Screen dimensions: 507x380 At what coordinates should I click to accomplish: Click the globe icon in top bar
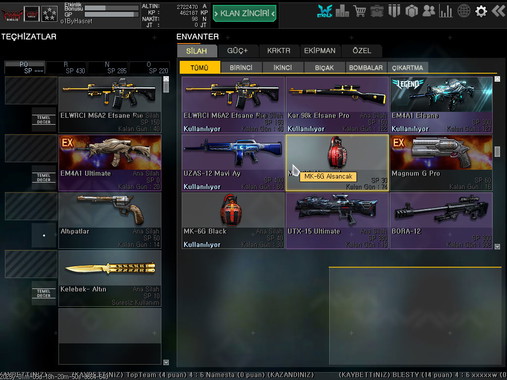point(463,11)
